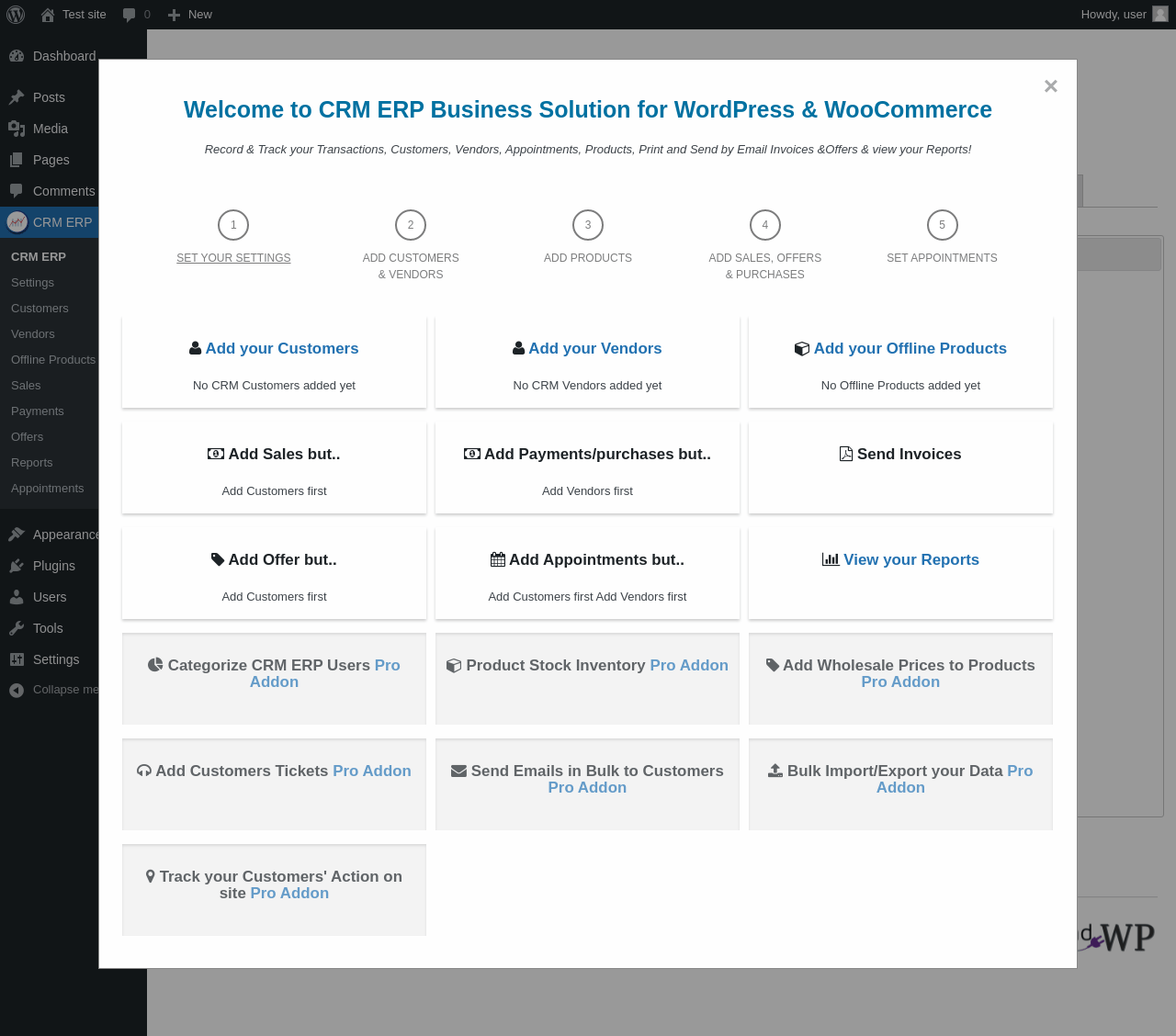Viewport: 1176px width, 1036px height.
Task: Click the Send Invoices PDF icon
Action: [x=846, y=454]
